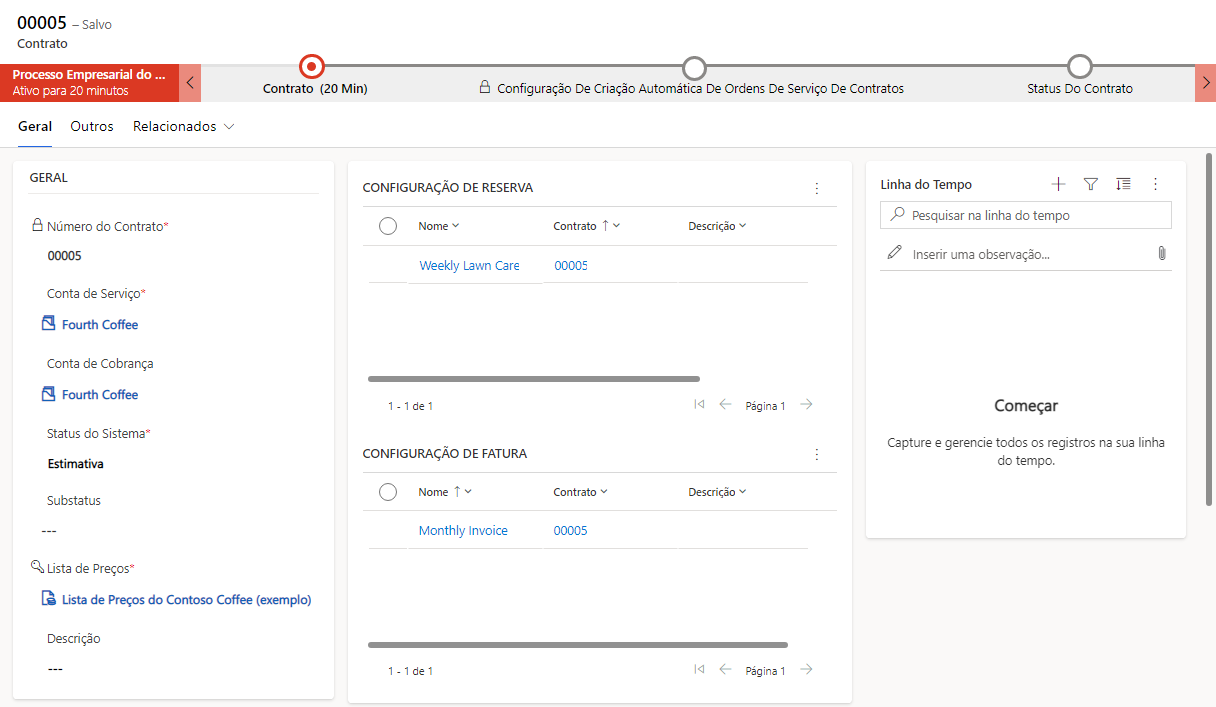Select the Contrato stage circle
Image resolution: width=1216 pixels, height=707 pixels.
coord(312,67)
